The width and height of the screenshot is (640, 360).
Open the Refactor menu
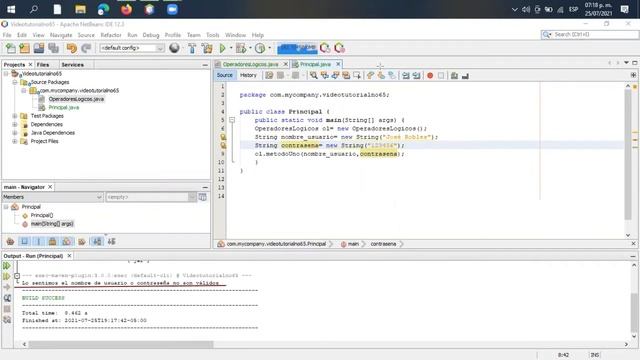pyautogui.click(x=111, y=35)
